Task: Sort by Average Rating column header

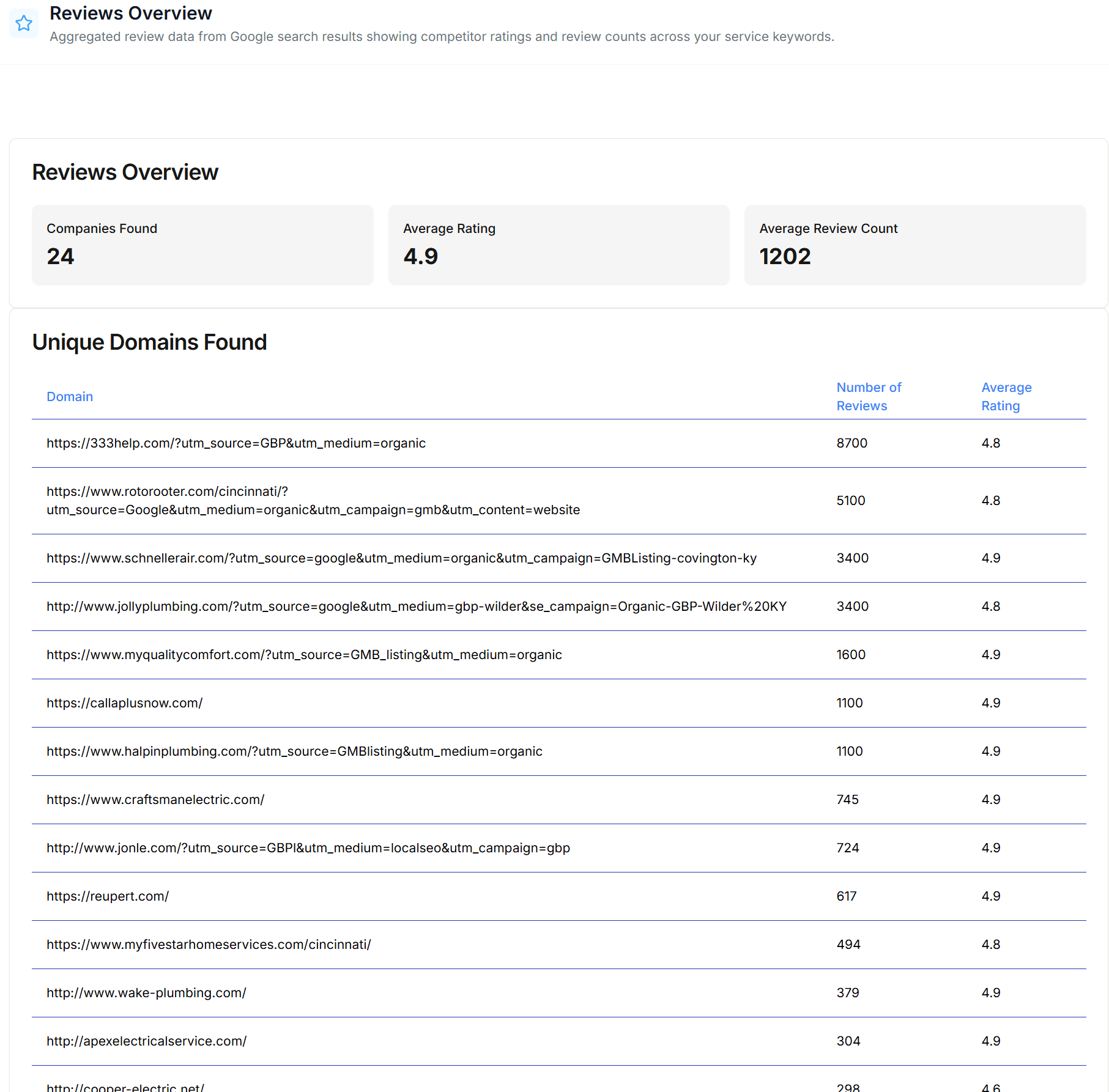Action: point(1006,397)
